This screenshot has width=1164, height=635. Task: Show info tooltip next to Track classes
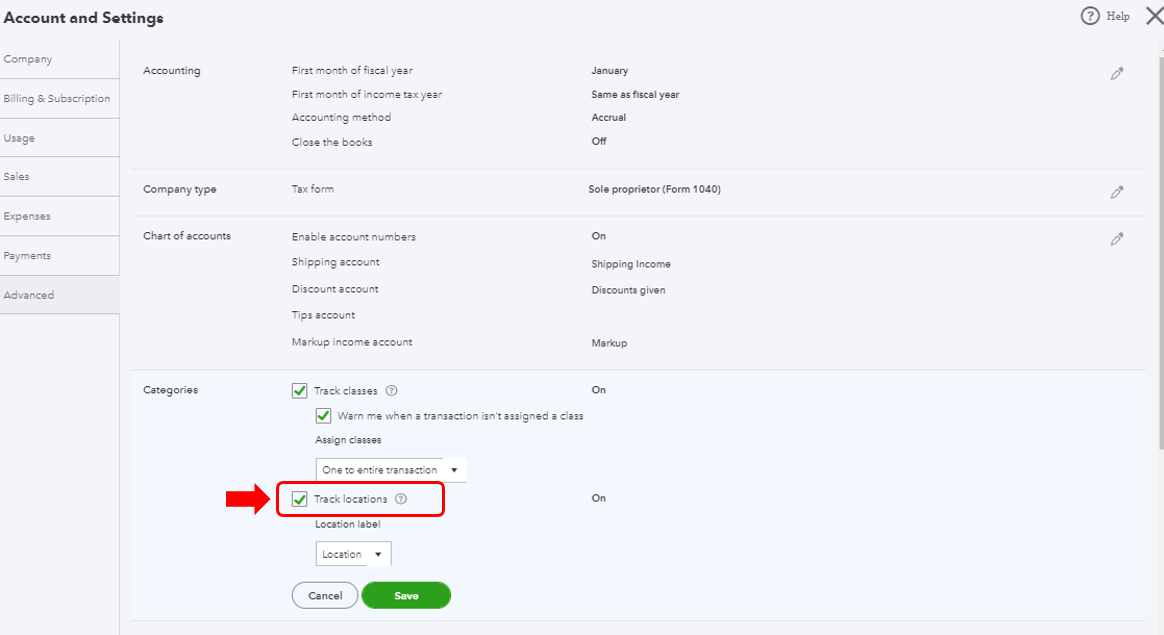coord(392,391)
